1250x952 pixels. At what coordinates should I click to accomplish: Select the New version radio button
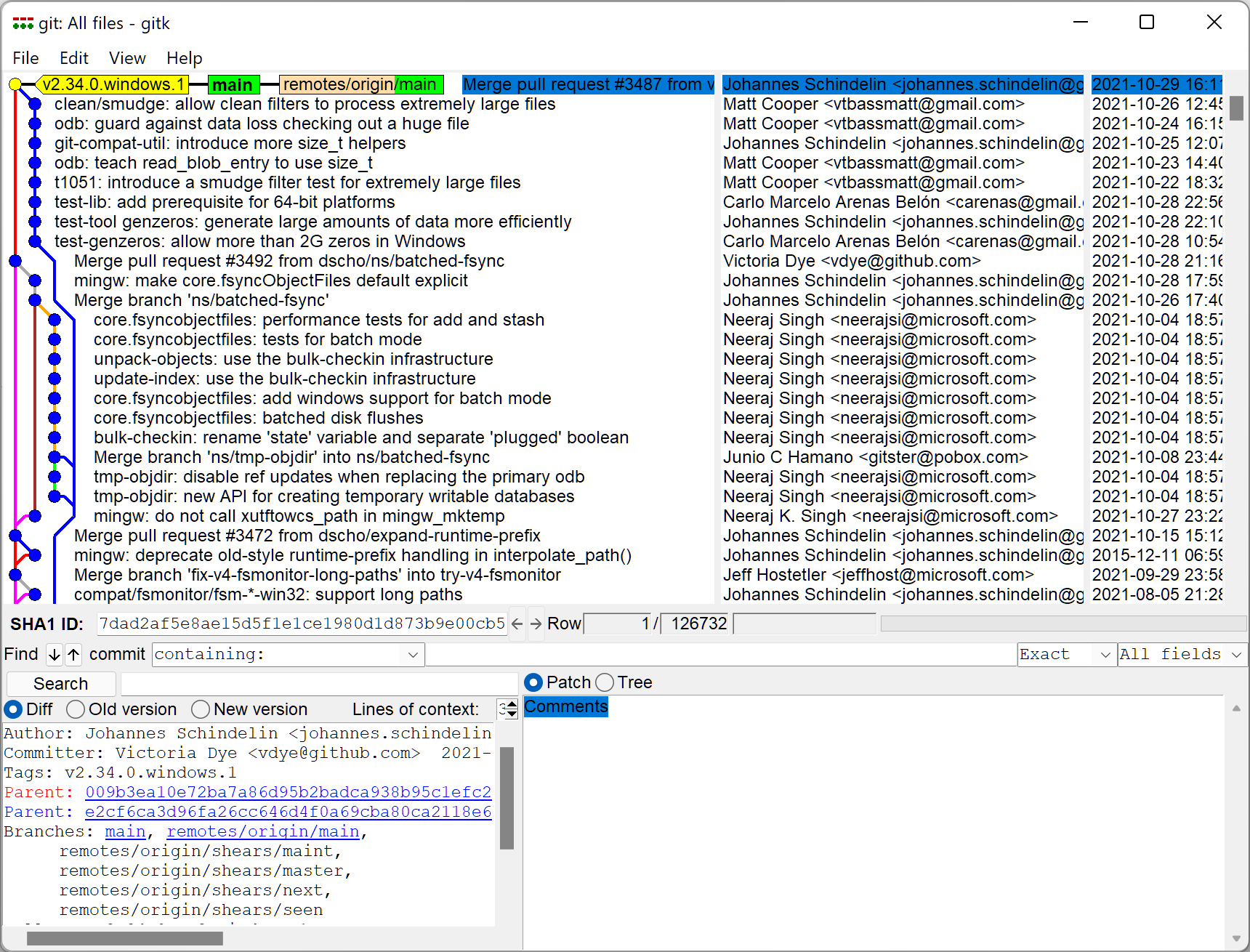(200, 709)
